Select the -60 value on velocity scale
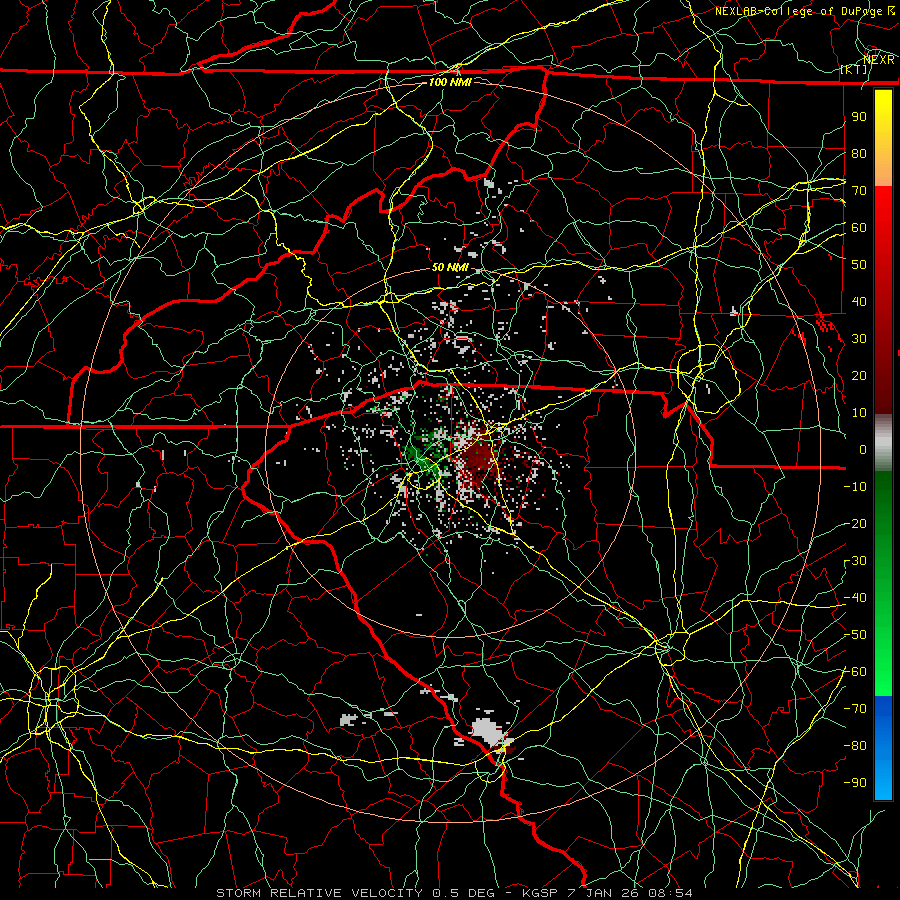Image resolution: width=900 pixels, height=900 pixels. click(855, 672)
